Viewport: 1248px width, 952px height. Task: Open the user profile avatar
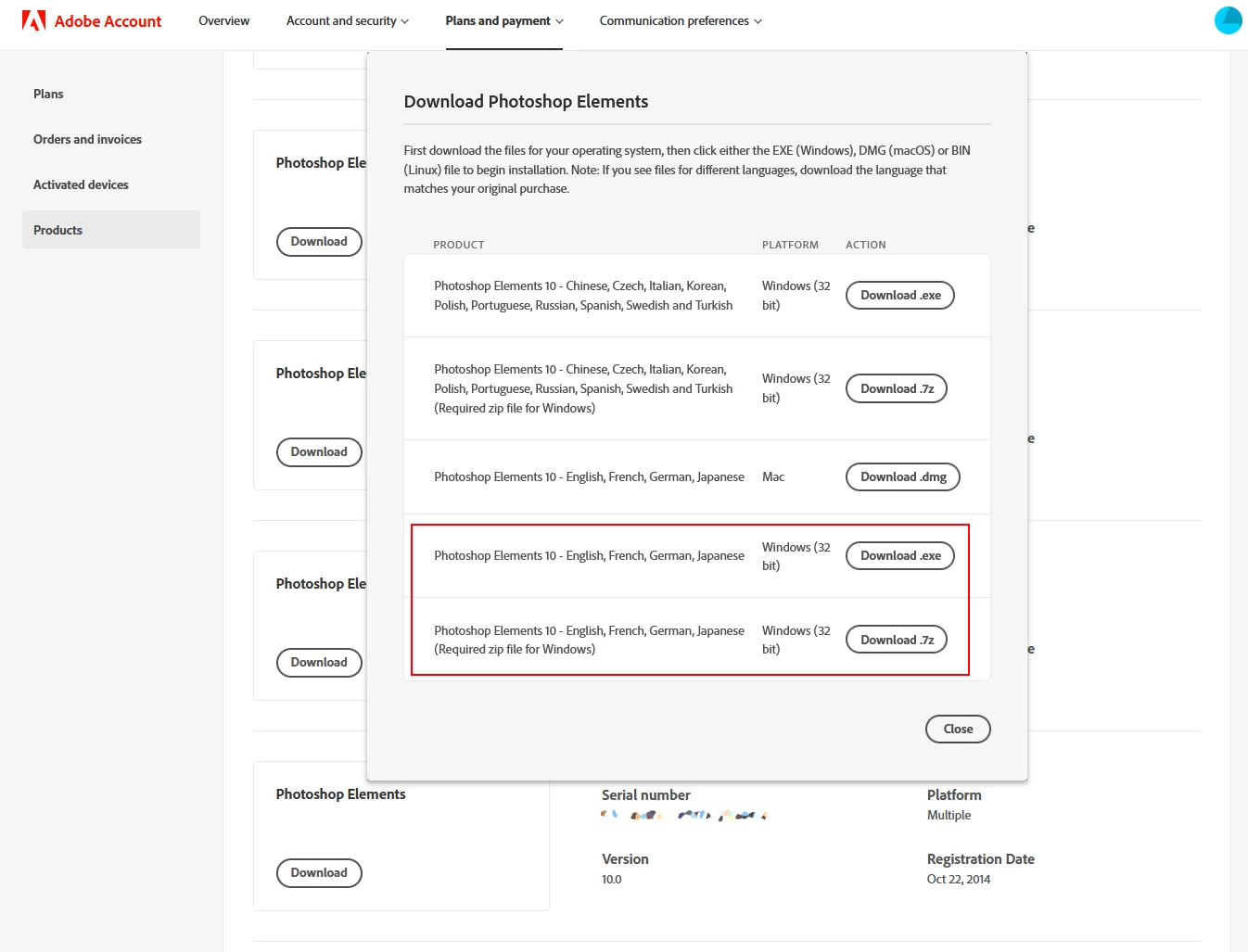pos(1228,20)
